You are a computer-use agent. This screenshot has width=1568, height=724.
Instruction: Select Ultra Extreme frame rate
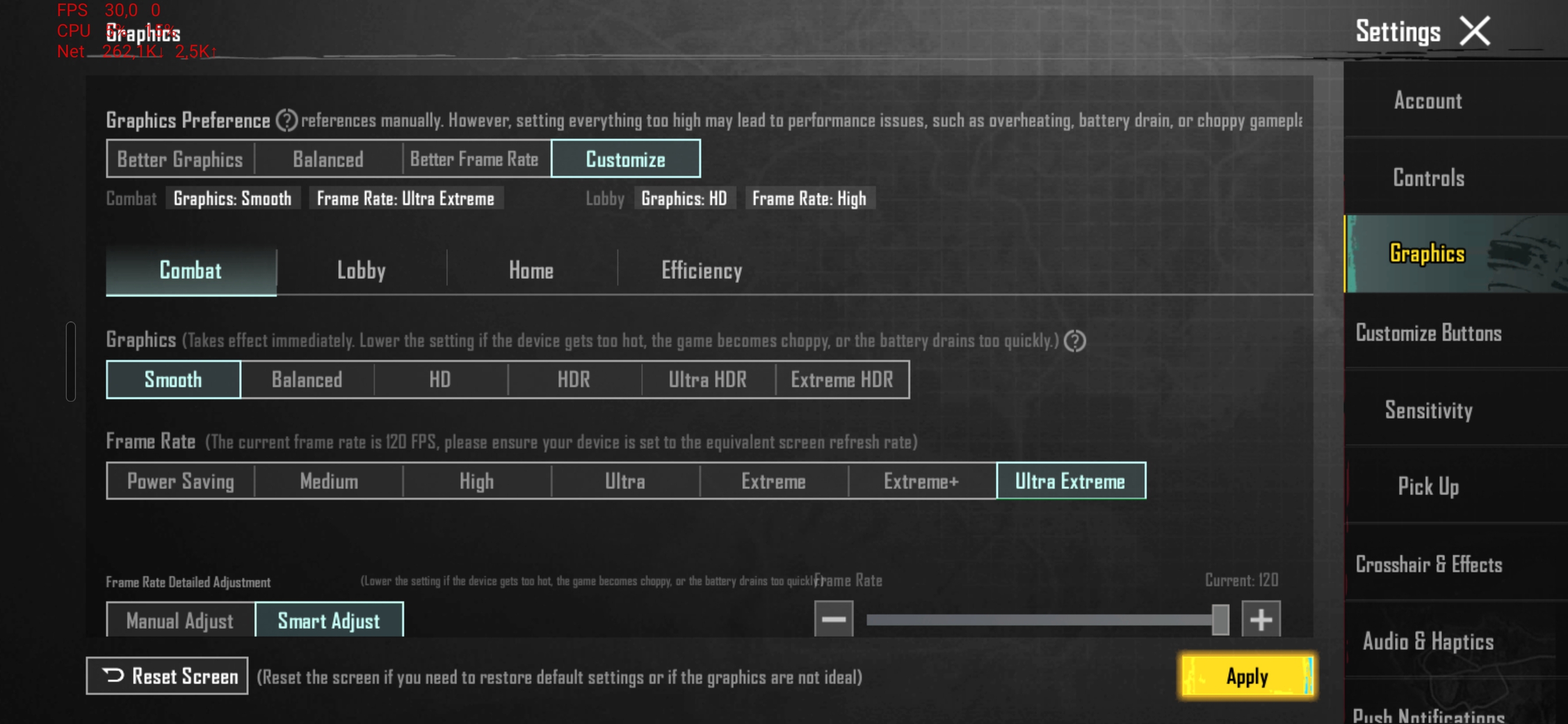point(1069,482)
